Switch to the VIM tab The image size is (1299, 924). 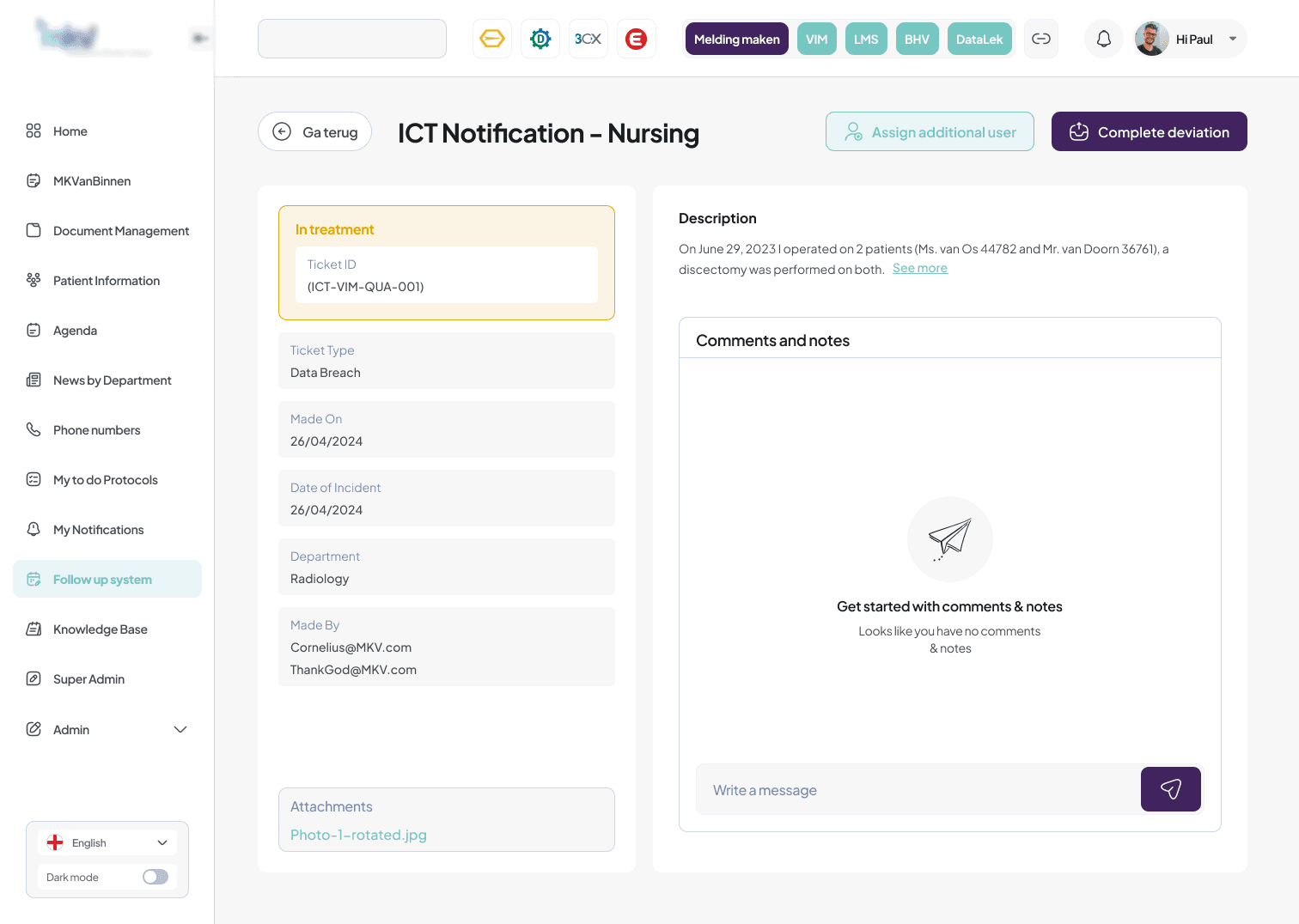point(816,39)
